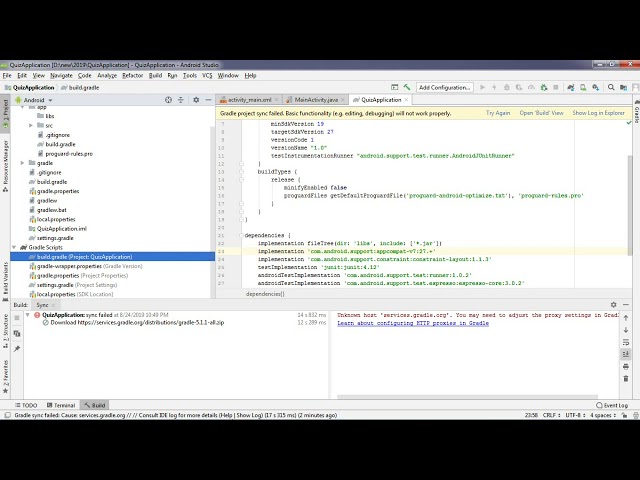Viewport: 640px width, 480px height.
Task: Hide the Project panel with minus icon
Action: coord(208,100)
